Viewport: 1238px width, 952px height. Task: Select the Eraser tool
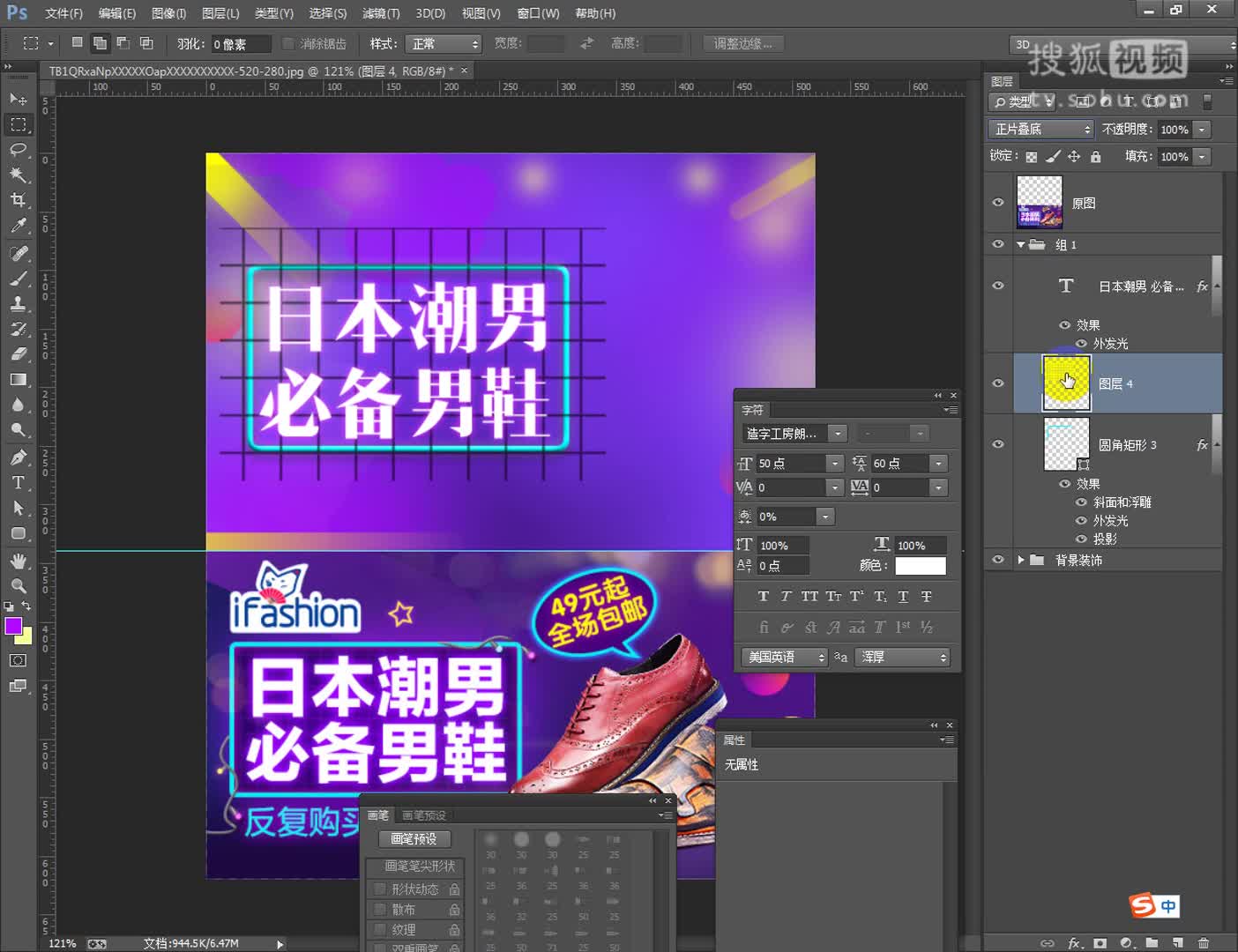click(18, 354)
